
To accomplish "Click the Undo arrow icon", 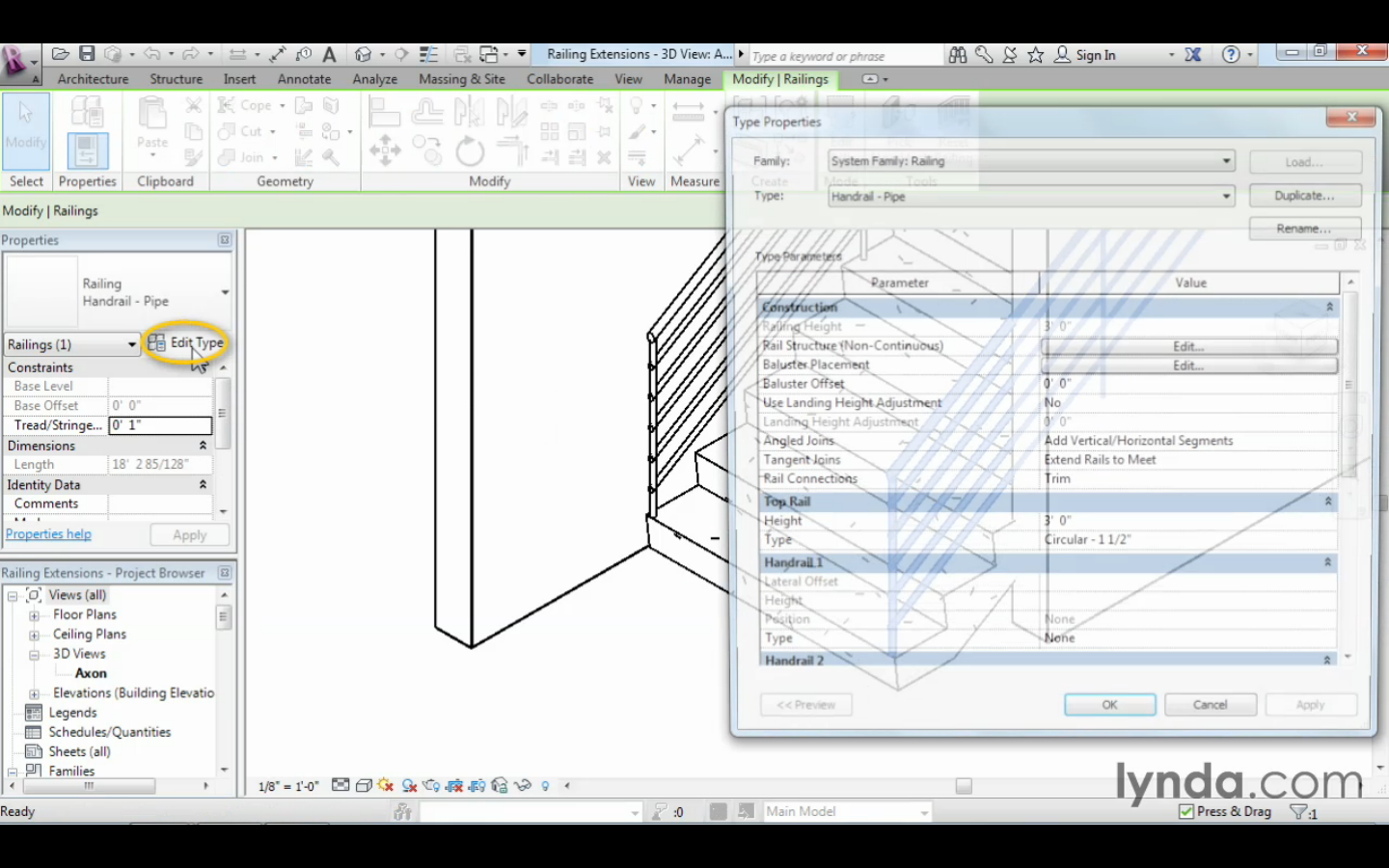I will [151, 54].
